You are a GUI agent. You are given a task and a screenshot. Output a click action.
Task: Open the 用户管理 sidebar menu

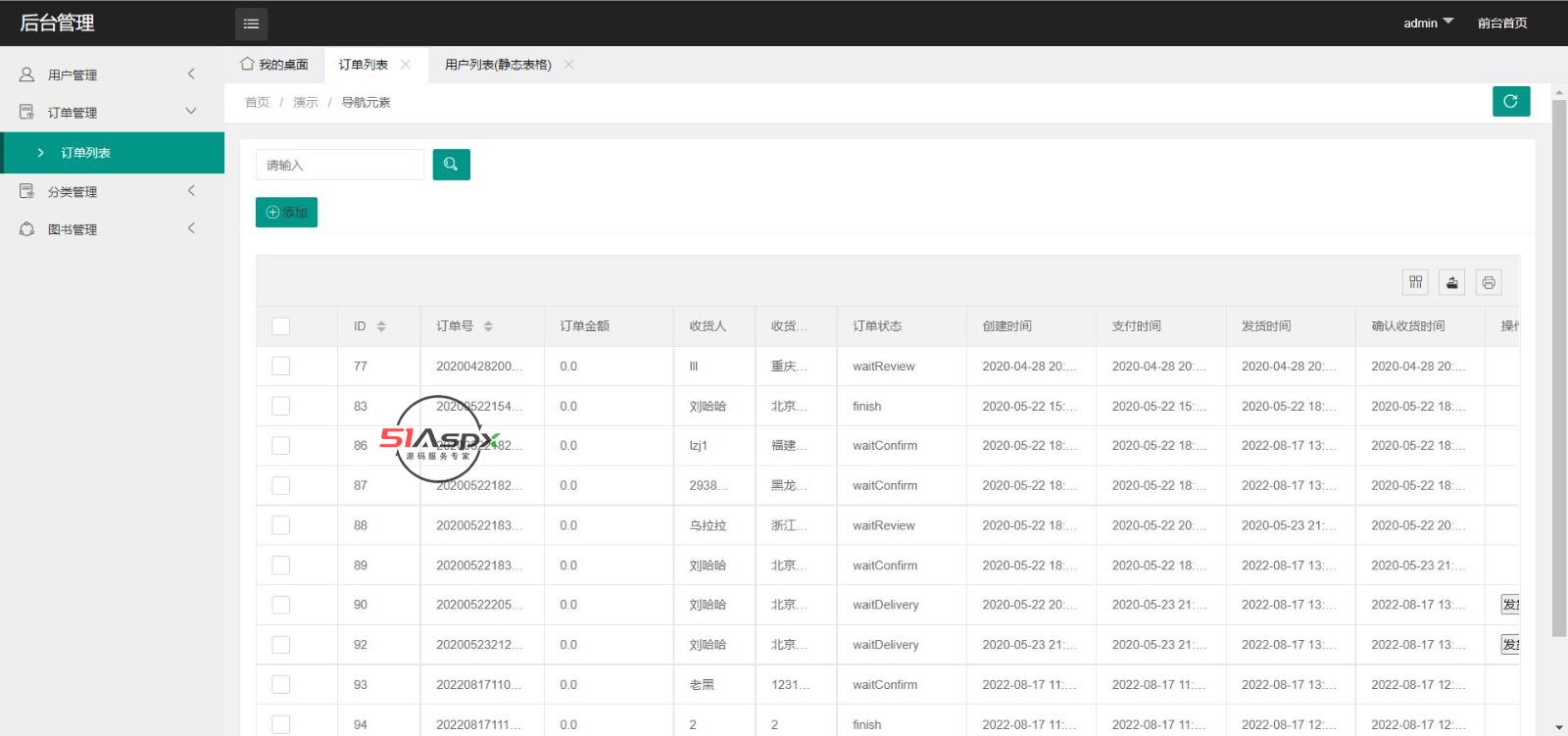(113, 74)
